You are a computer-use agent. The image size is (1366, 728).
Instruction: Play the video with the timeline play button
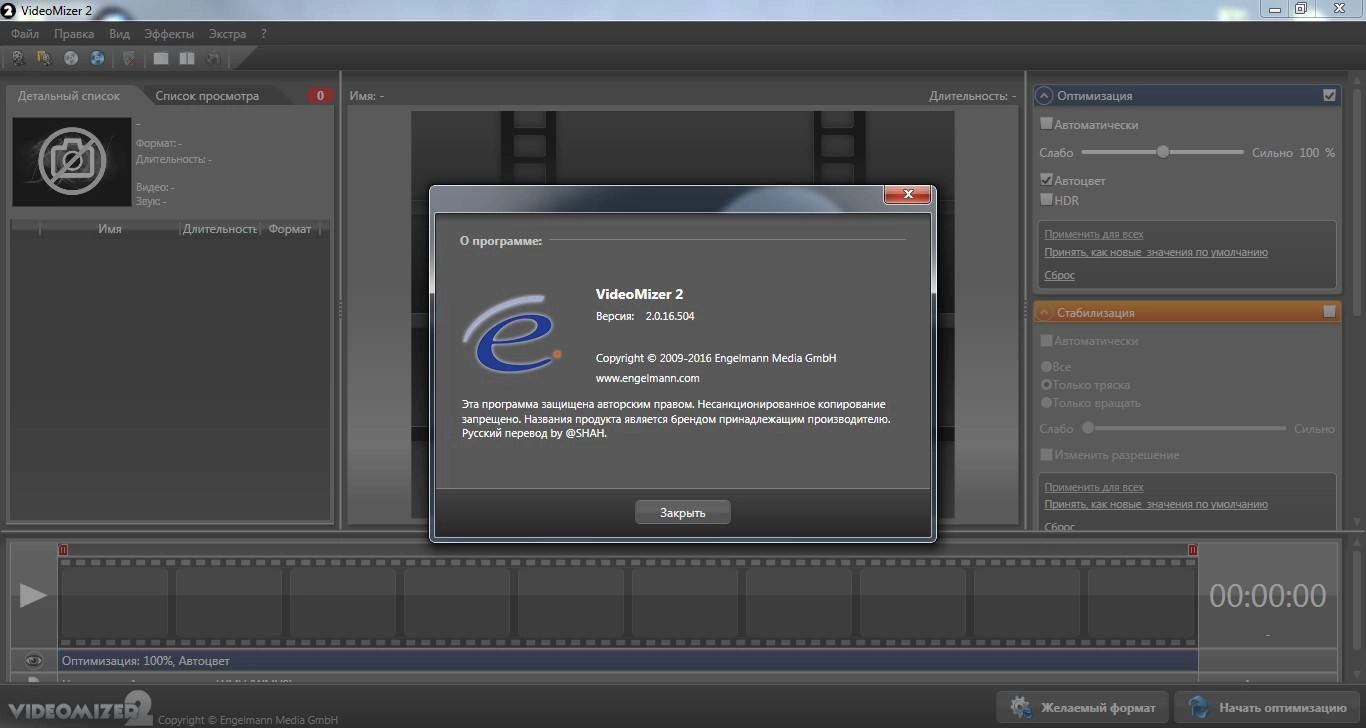click(x=33, y=595)
